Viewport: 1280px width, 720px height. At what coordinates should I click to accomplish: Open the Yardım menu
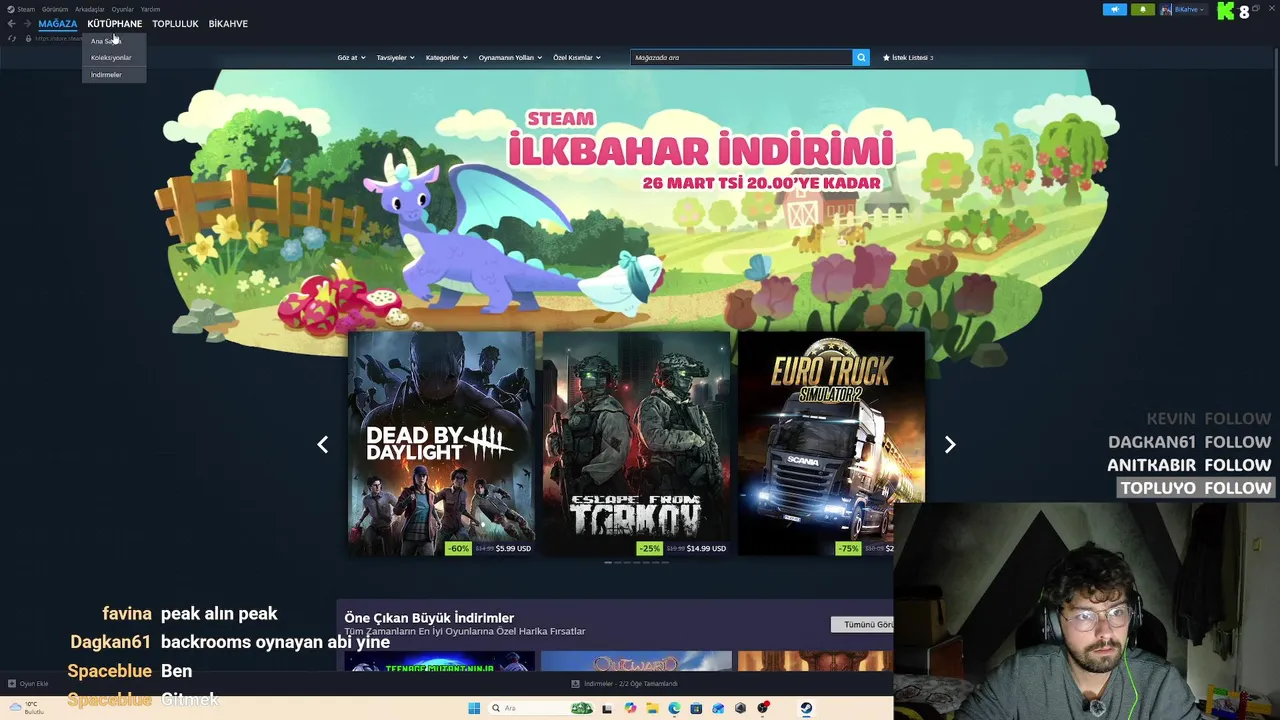[x=150, y=9]
